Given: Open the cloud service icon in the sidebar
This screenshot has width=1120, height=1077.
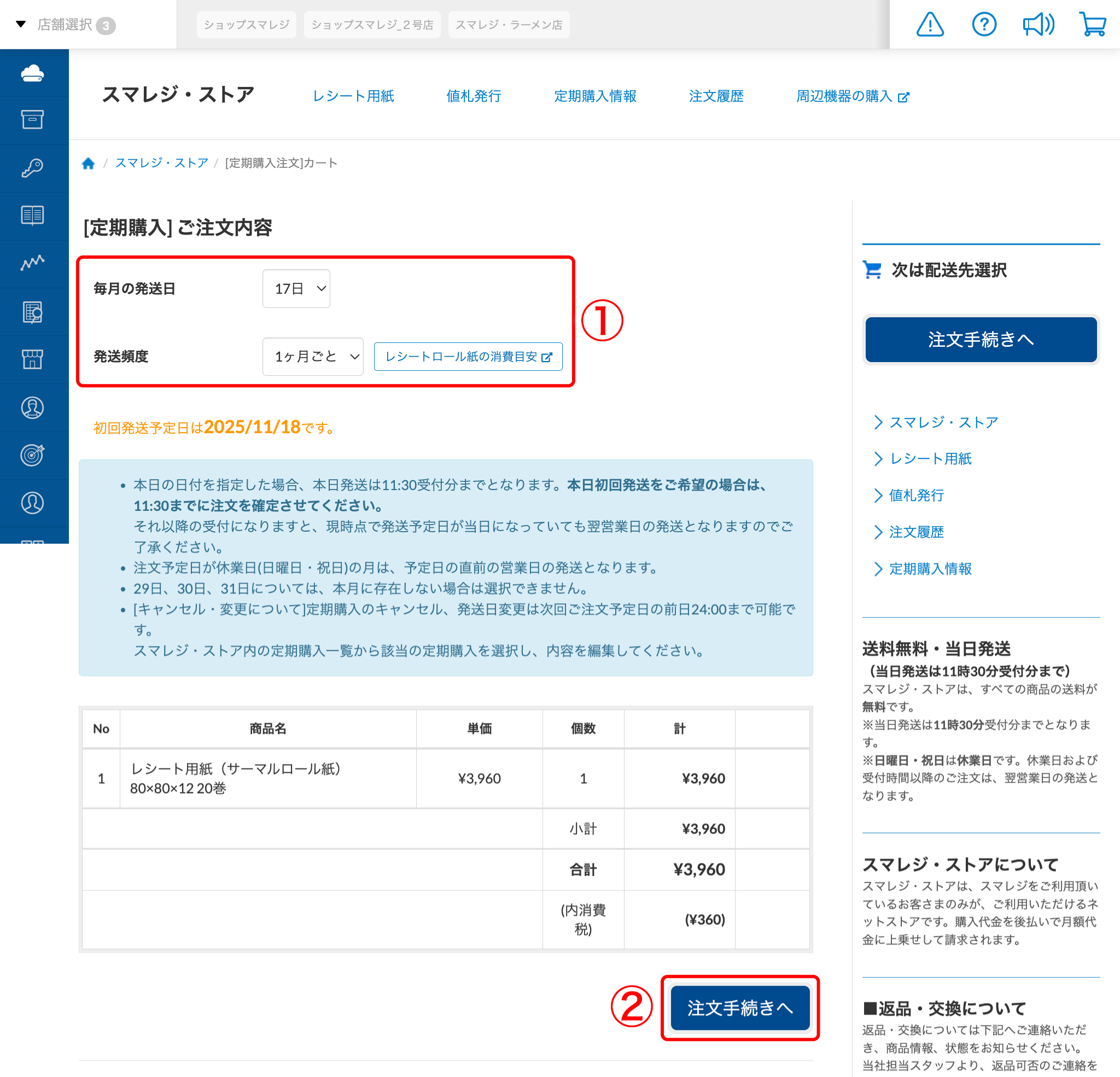Looking at the screenshot, I should [33, 74].
